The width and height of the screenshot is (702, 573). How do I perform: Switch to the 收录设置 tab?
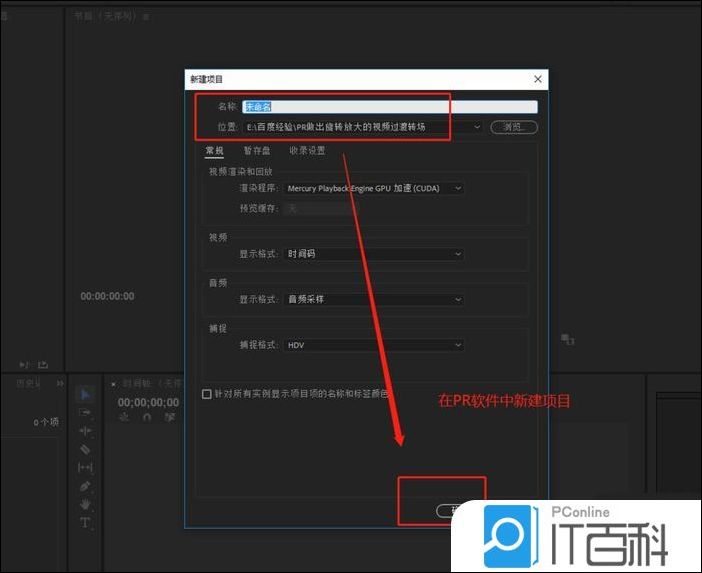[307, 150]
